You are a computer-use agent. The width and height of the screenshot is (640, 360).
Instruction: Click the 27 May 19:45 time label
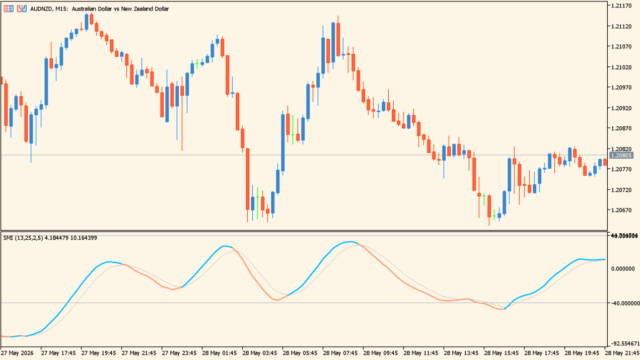point(98,353)
